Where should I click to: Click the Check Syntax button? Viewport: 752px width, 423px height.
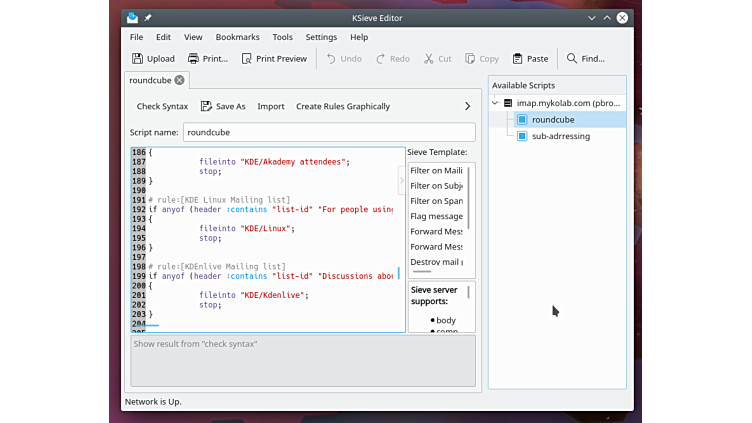162,106
